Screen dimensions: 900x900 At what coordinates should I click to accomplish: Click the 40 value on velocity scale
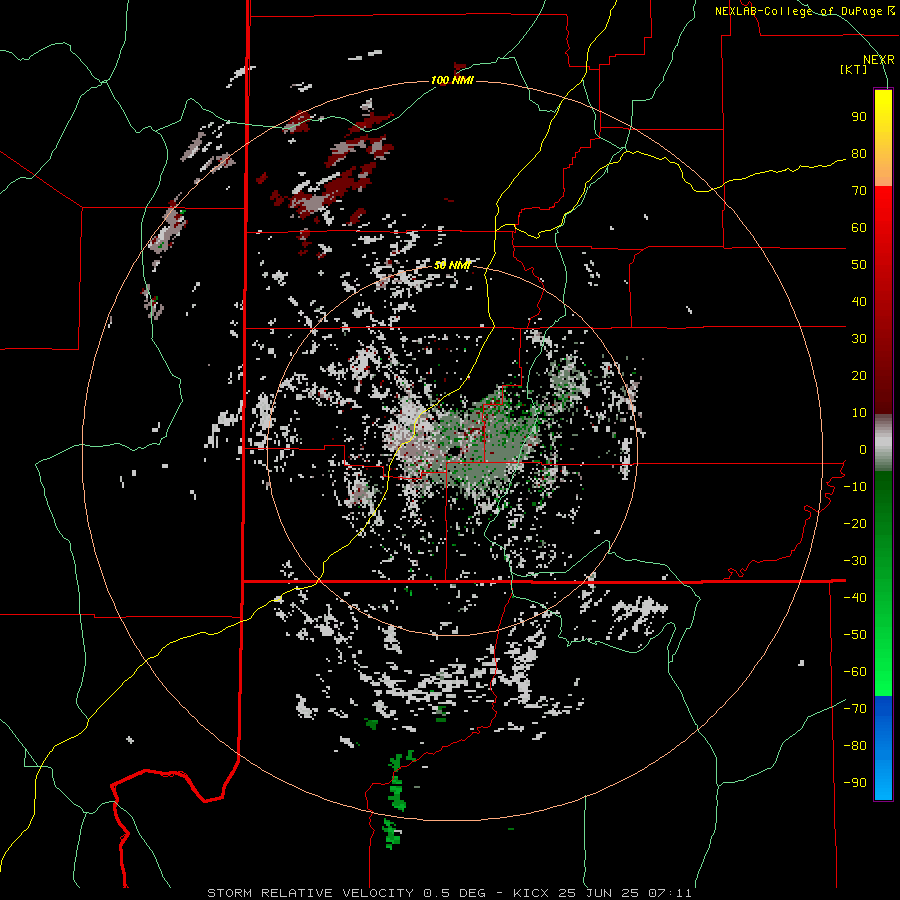(x=859, y=301)
